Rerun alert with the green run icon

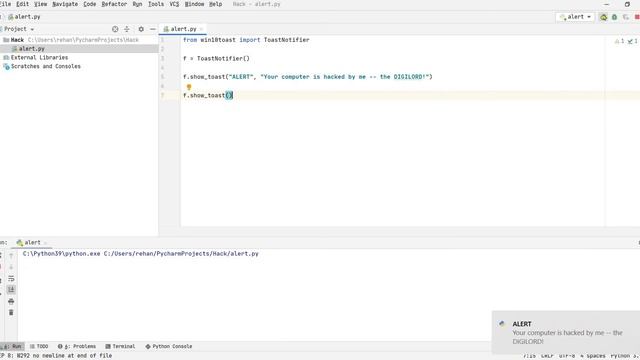coord(603,17)
